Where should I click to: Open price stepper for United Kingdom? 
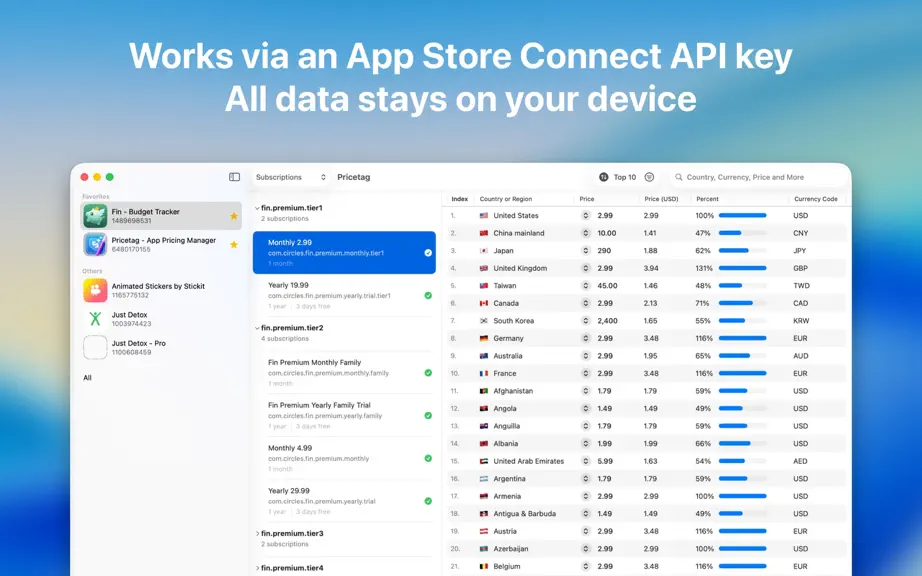pyautogui.click(x=586, y=269)
